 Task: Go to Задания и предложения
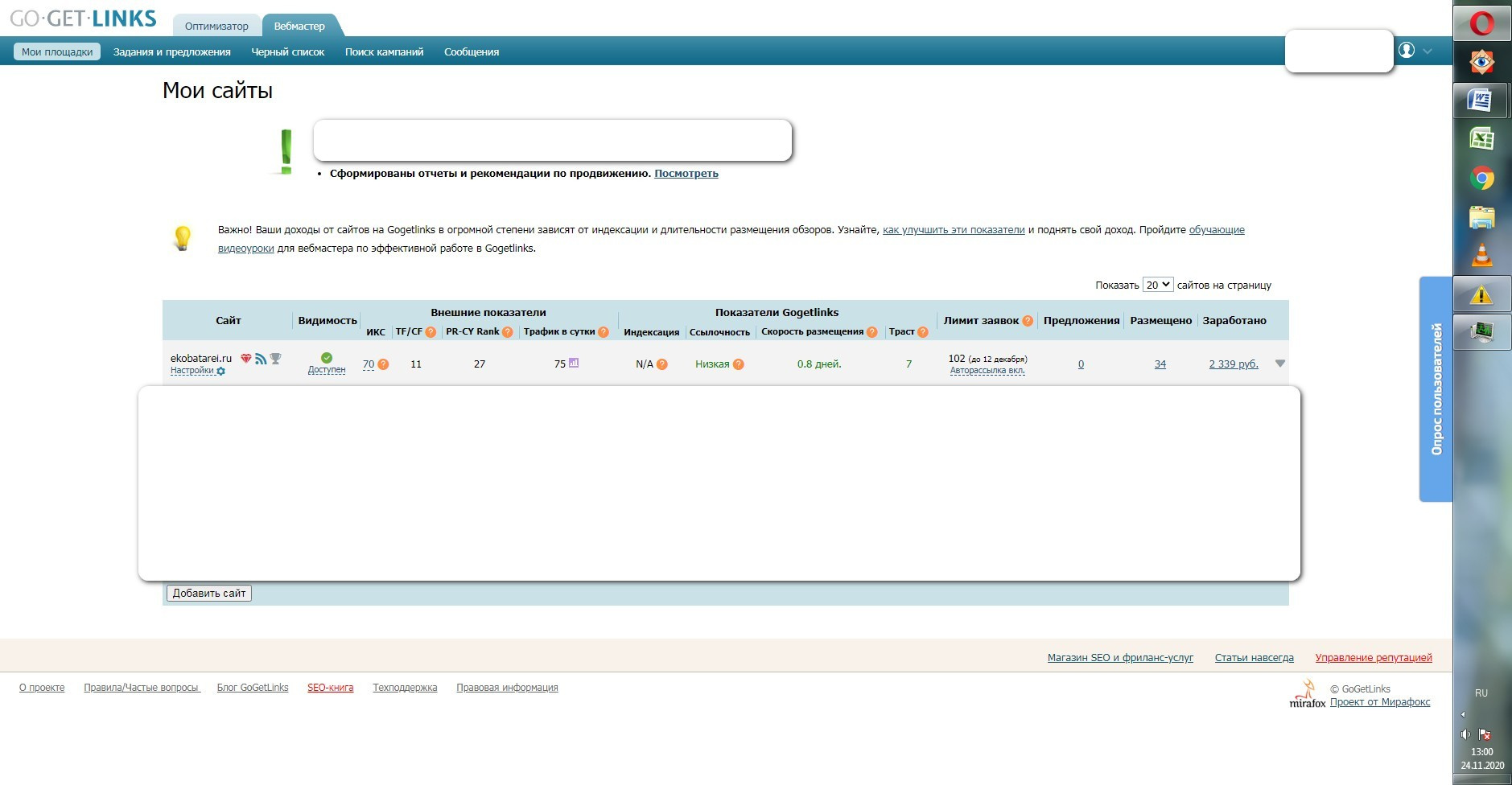(172, 51)
